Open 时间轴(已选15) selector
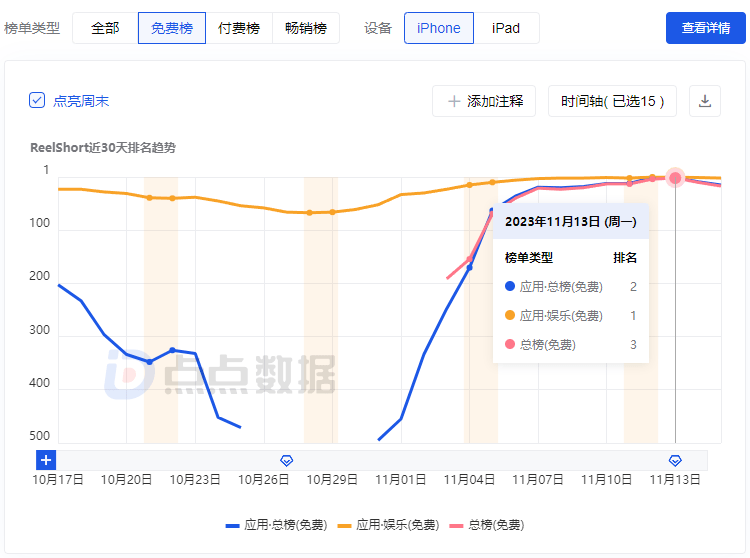This screenshot has height=558, width=750. pyautogui.click(x=612, y=101)
